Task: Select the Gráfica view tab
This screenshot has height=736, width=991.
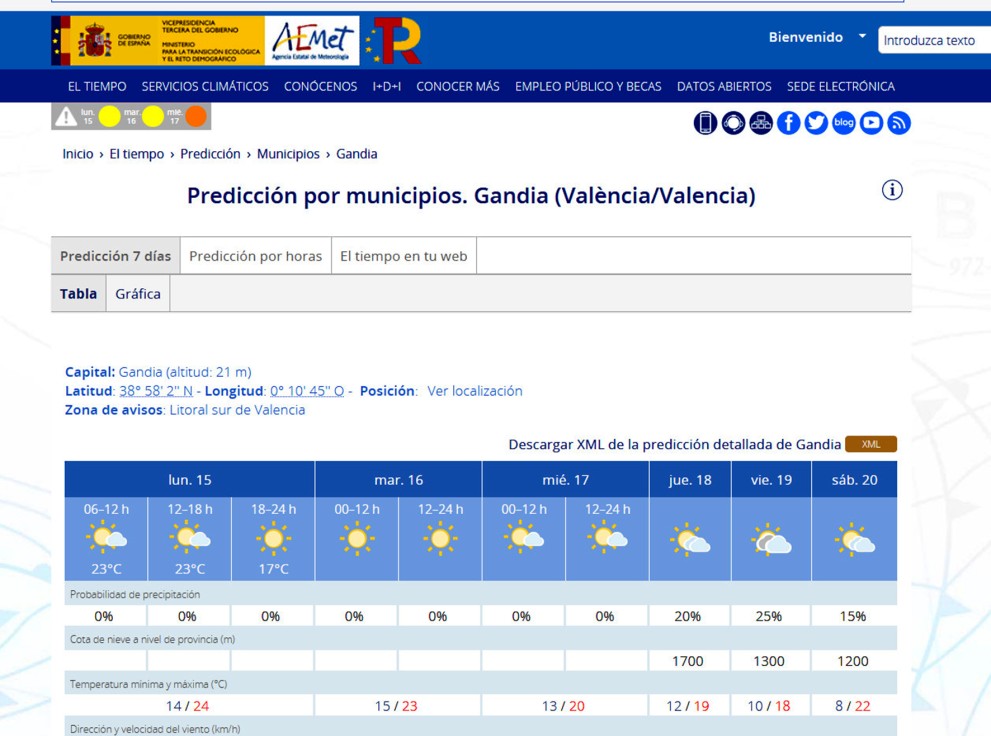Action: click(x=138, y=294)
